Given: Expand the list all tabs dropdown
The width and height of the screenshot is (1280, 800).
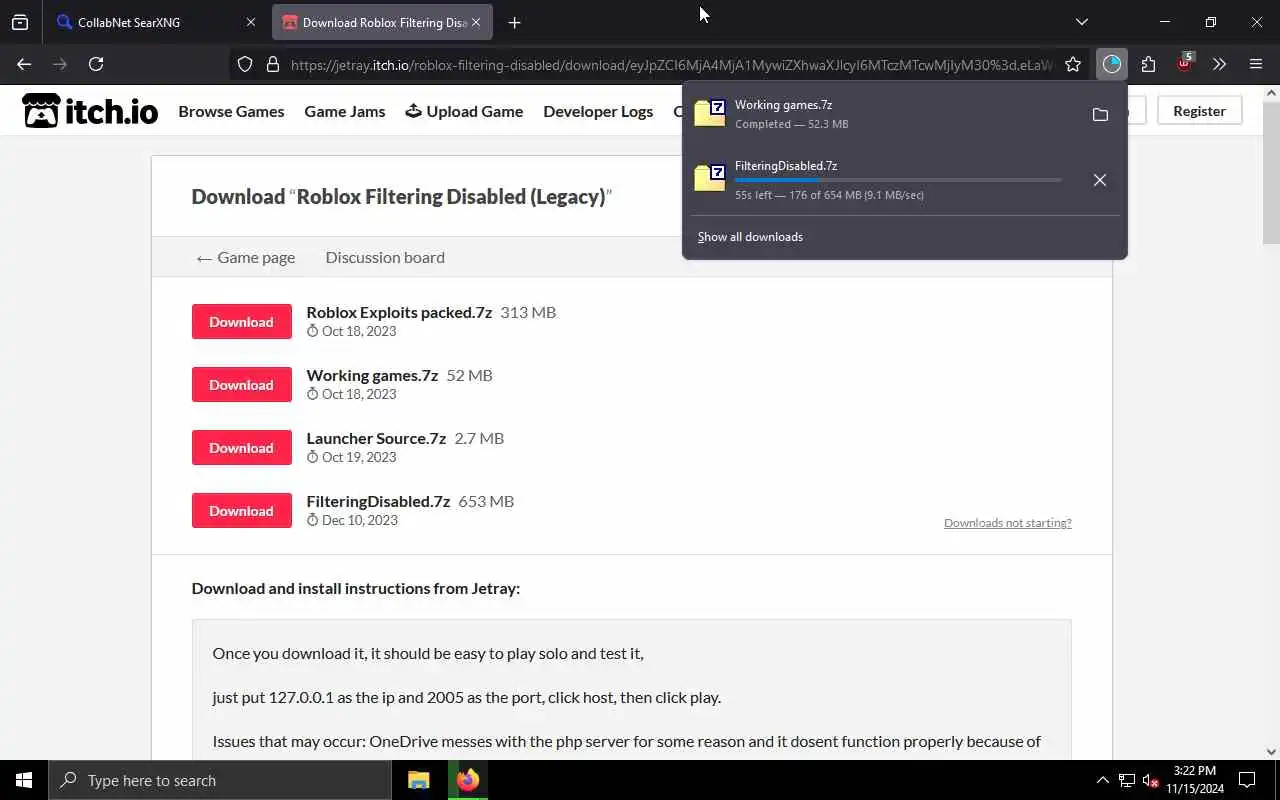Looking at the screenshot, I should click(x=1082, y=22).
